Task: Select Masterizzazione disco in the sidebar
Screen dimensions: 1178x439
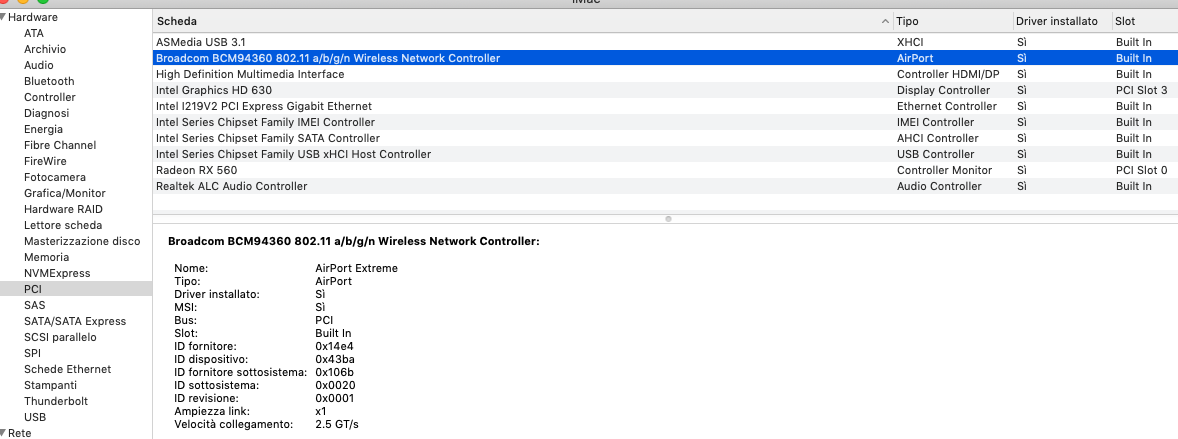Action: pyautogui.click(x=82, y=241)
